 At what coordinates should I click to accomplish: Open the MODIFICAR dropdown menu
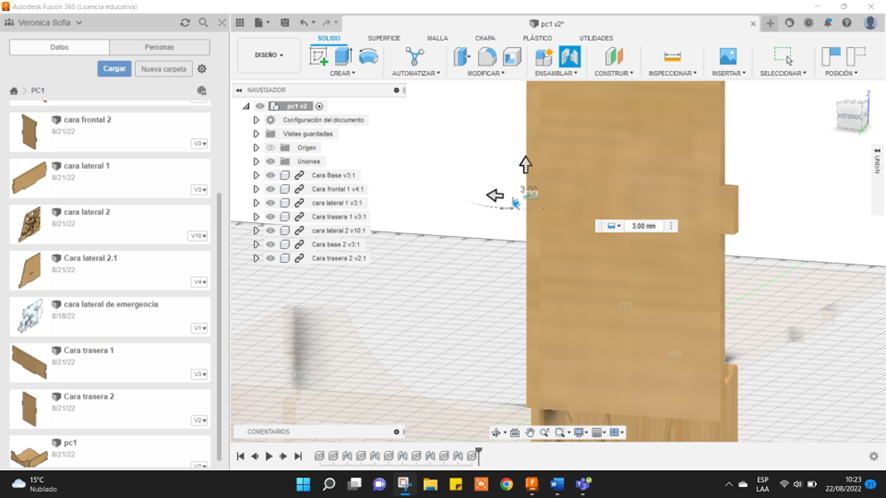[x=486, y=73]
